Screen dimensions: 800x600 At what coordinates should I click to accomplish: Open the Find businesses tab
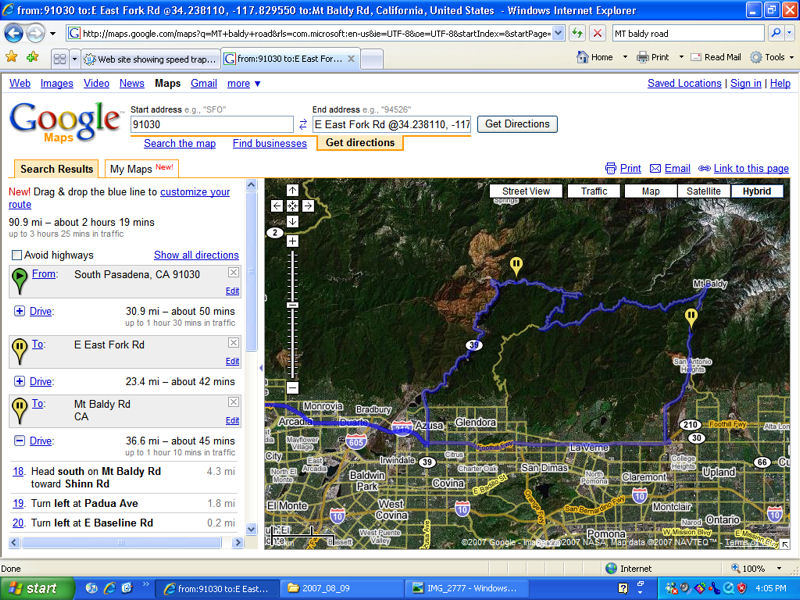pos(269,143)
